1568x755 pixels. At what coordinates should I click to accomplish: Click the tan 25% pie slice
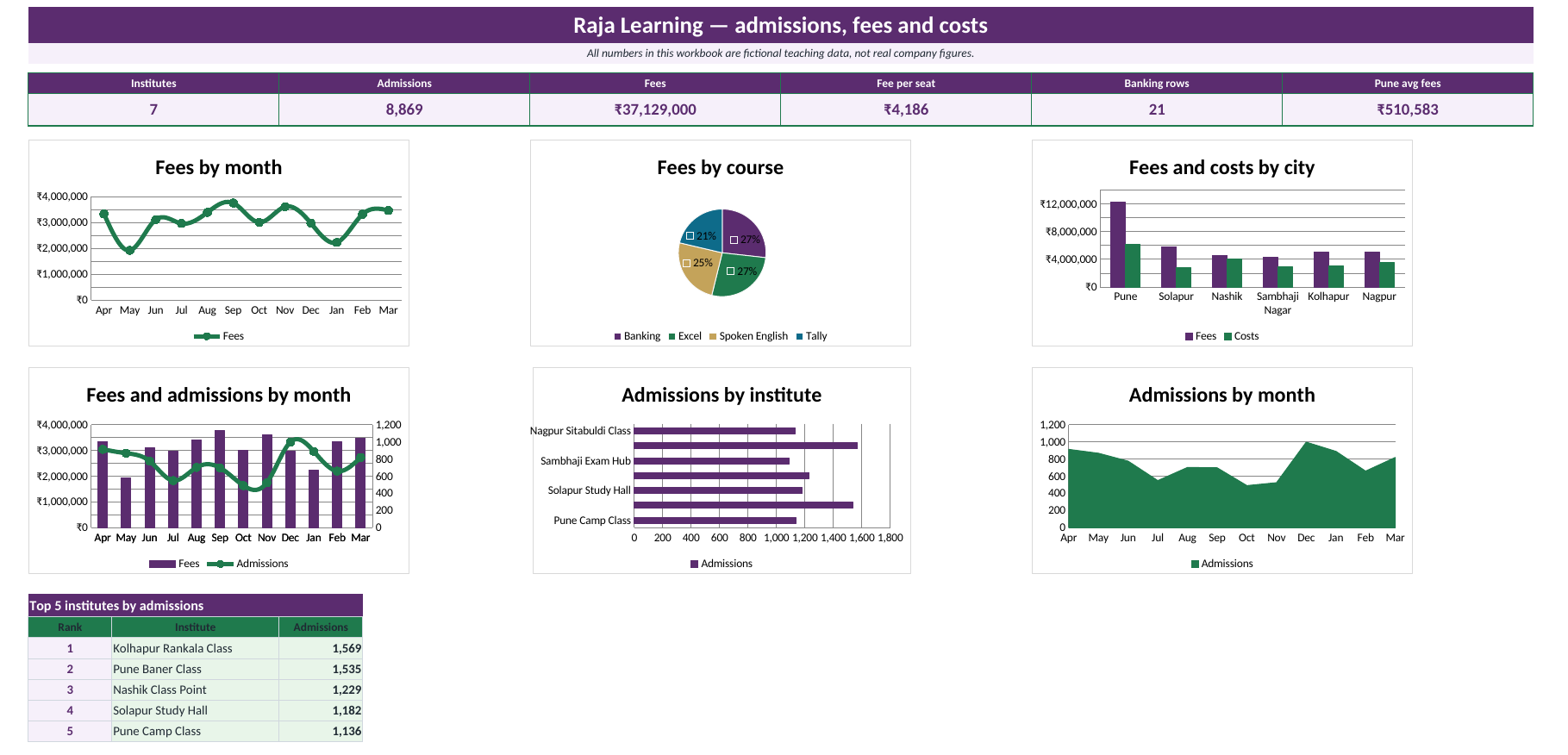(699, 267)
